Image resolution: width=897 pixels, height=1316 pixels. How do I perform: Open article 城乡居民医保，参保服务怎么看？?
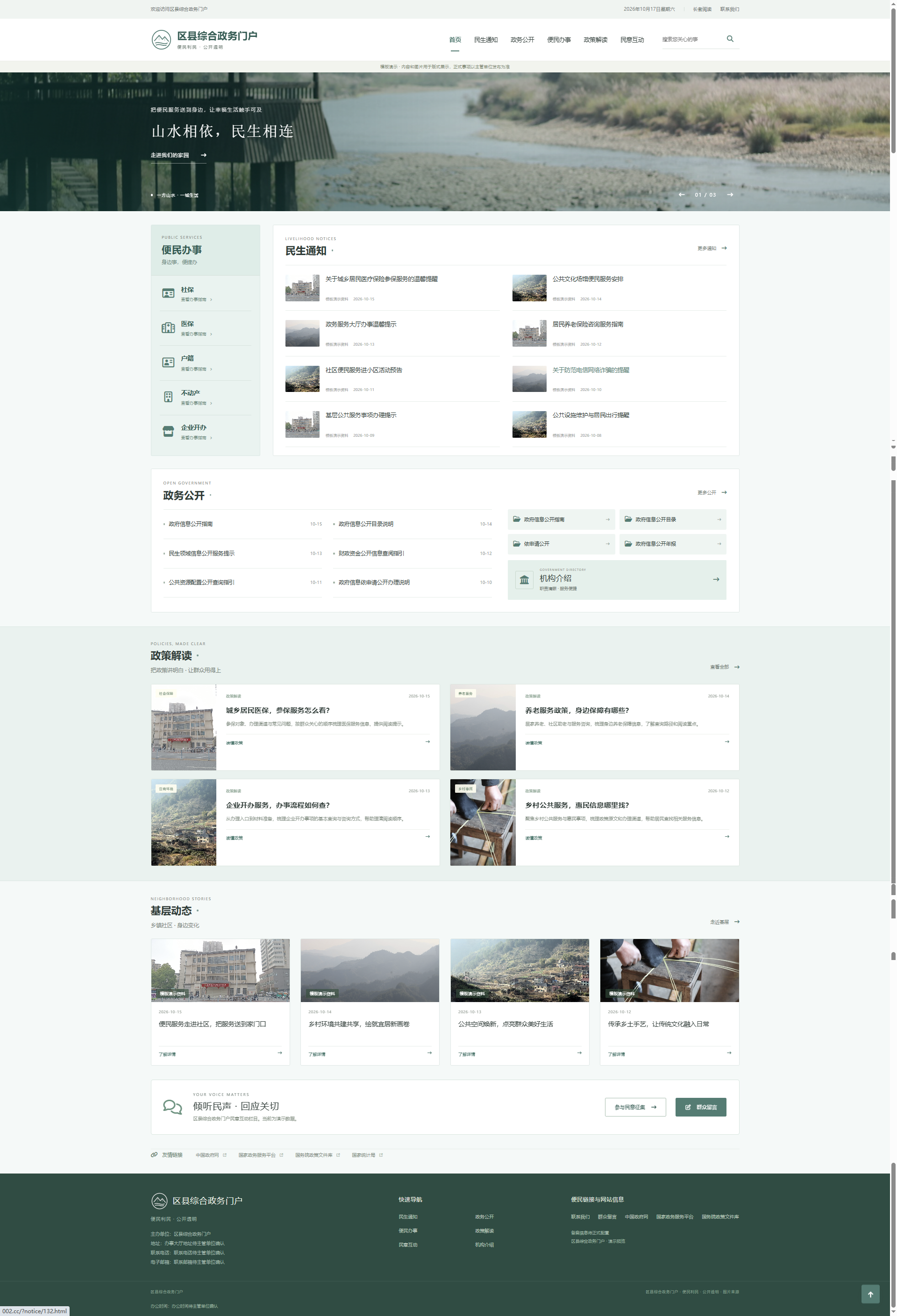pos(278,711)
